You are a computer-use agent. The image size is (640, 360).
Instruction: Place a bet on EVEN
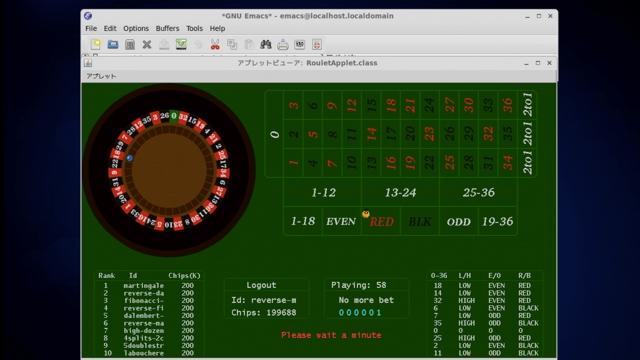[x=341, y=221]
